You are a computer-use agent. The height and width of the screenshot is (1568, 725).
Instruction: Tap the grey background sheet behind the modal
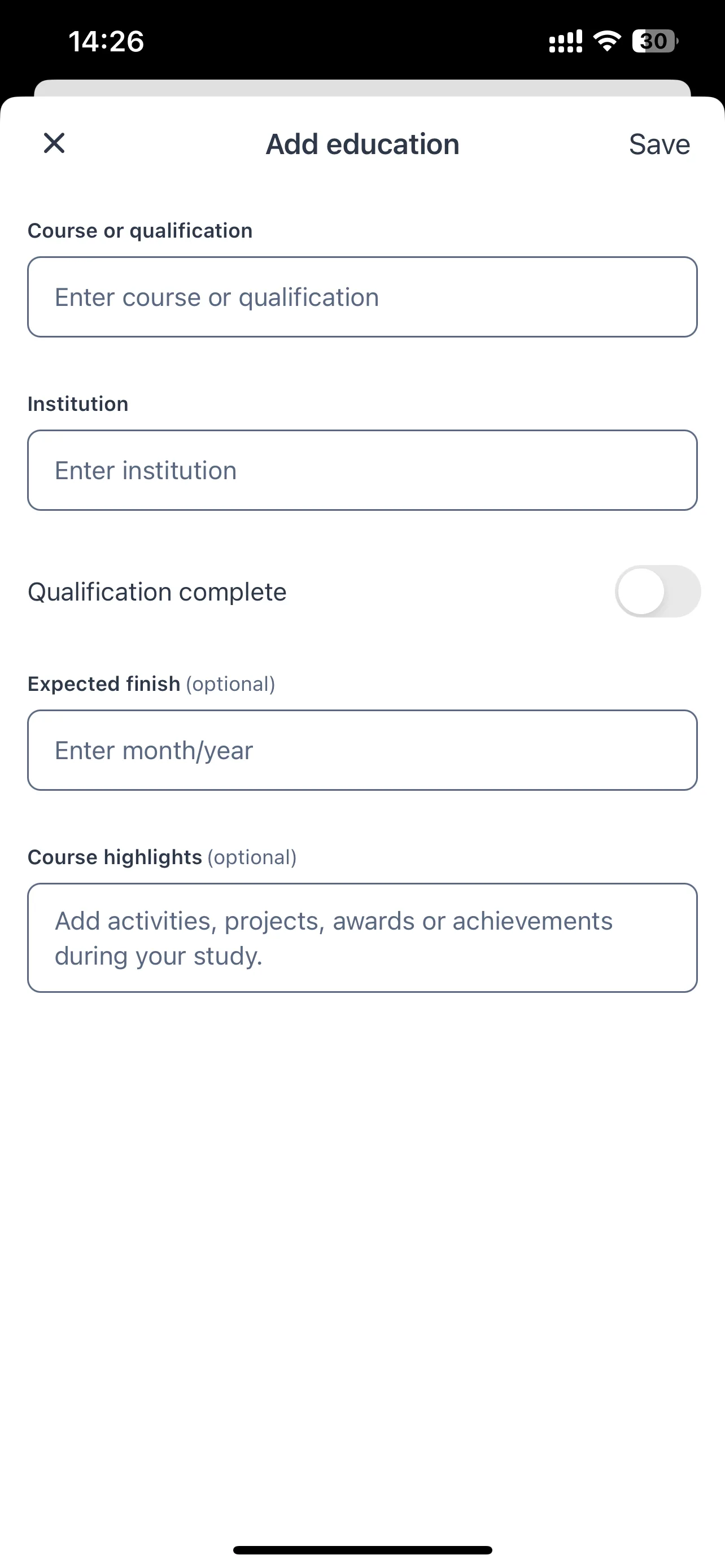362,87
